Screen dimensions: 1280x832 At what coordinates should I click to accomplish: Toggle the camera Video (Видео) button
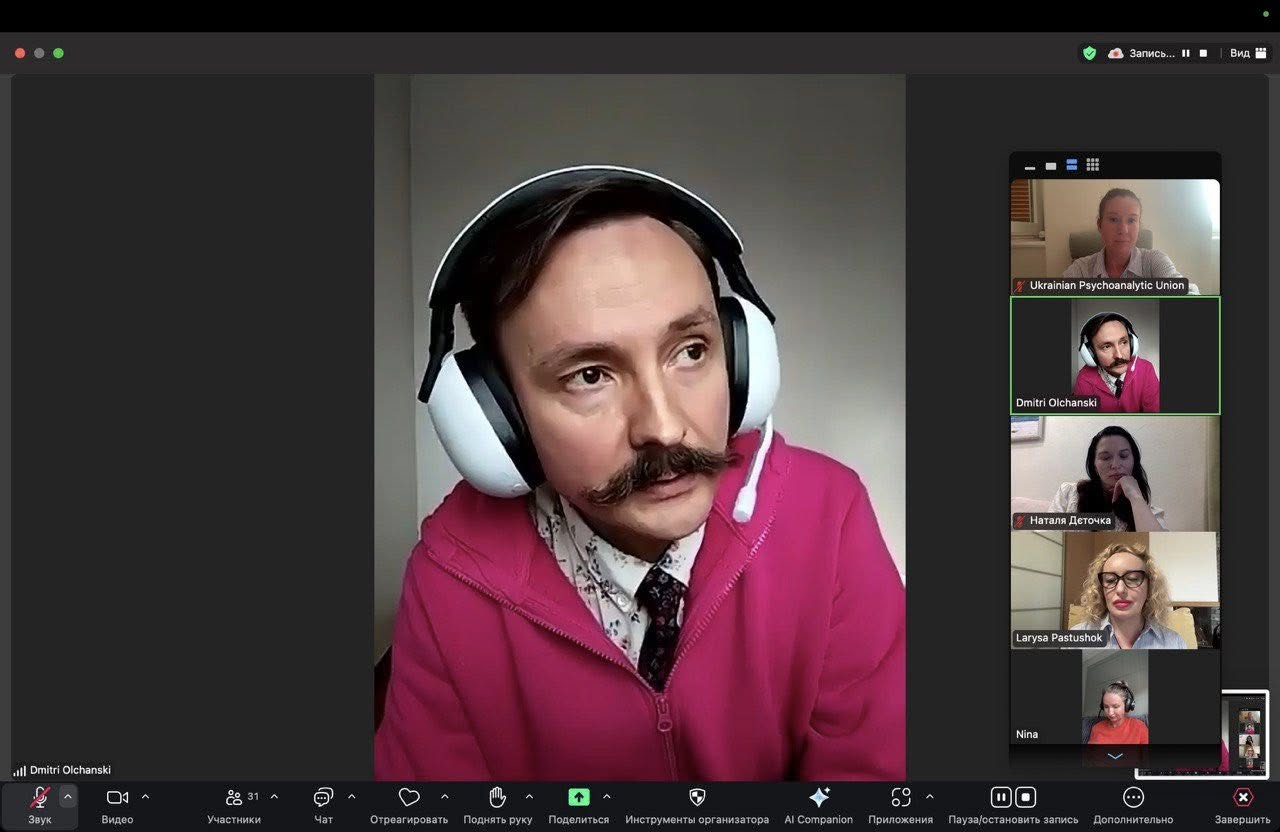[117, 797]
